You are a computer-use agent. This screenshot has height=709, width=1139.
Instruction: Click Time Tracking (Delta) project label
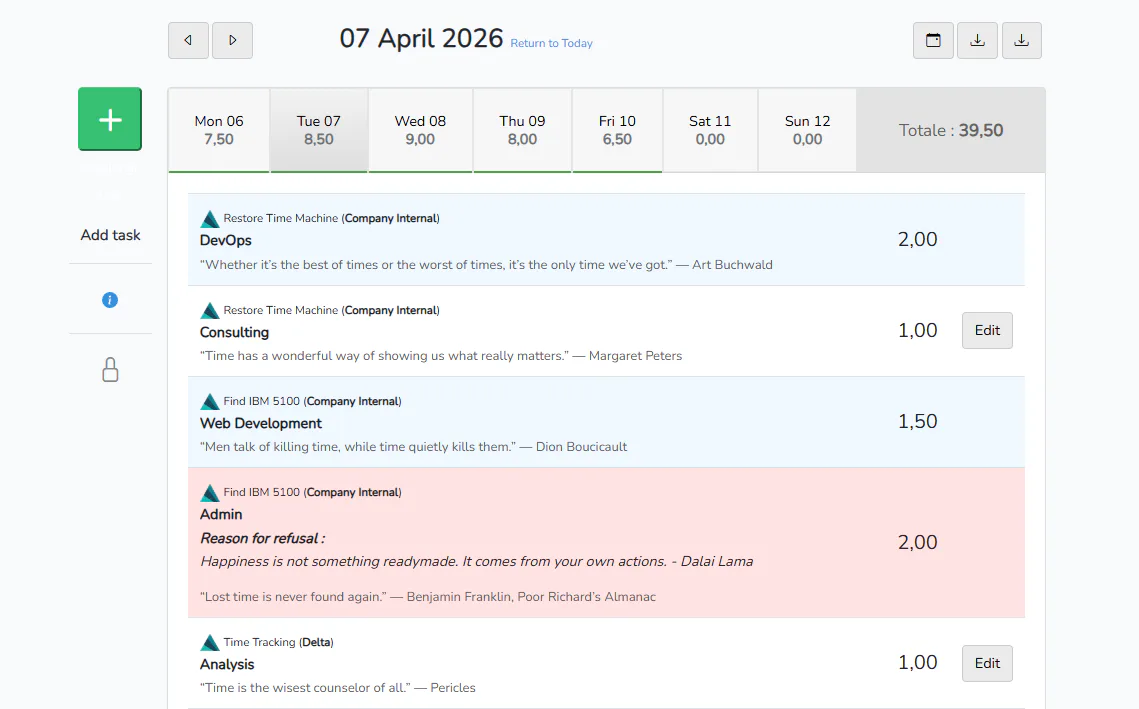point(278,642)
